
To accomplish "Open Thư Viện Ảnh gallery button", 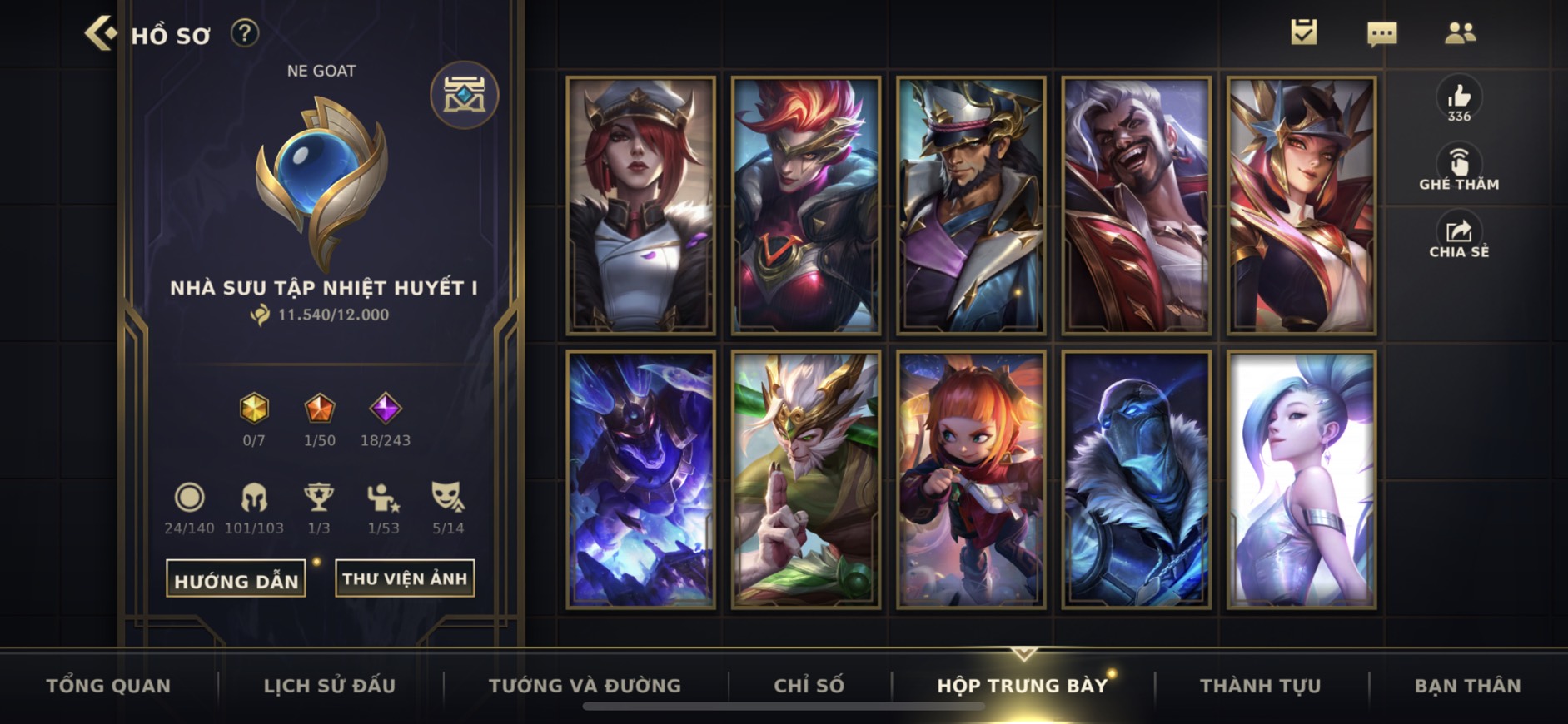I will click(405, 578).
